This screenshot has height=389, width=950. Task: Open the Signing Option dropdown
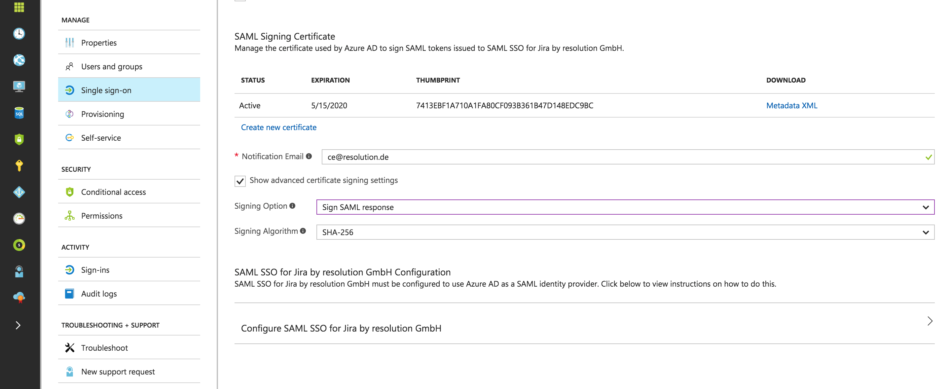(x=625, y=207)
